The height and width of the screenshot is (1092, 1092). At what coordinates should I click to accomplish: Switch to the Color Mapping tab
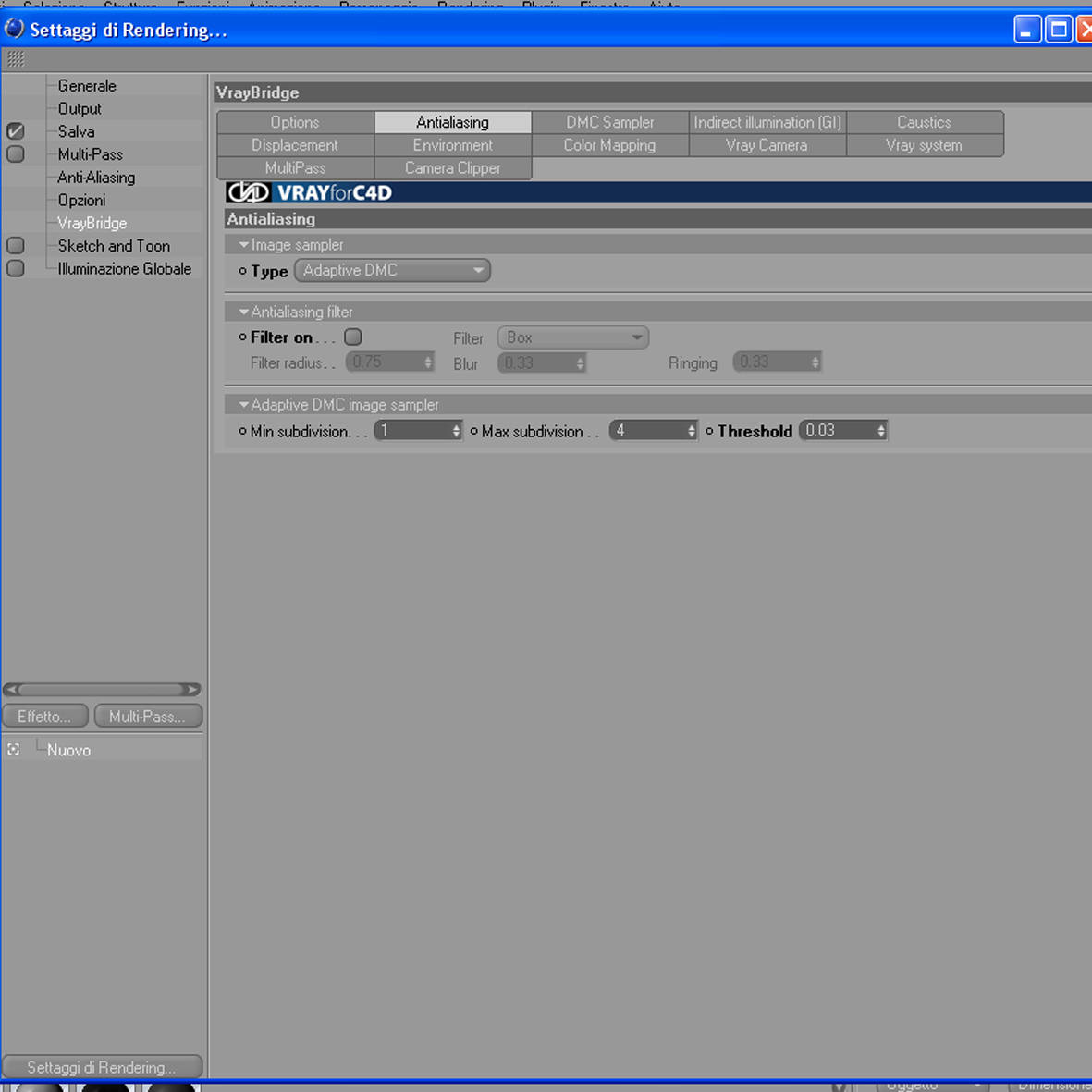(610, 145)
